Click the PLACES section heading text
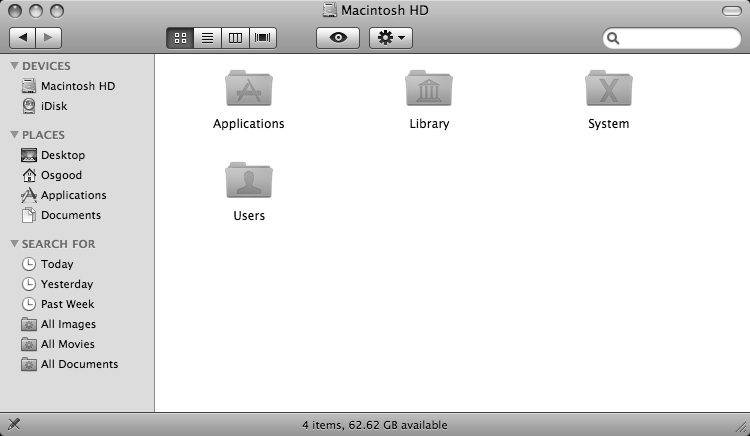The width and height of the screenshot is (750, 436). point(43,135)
